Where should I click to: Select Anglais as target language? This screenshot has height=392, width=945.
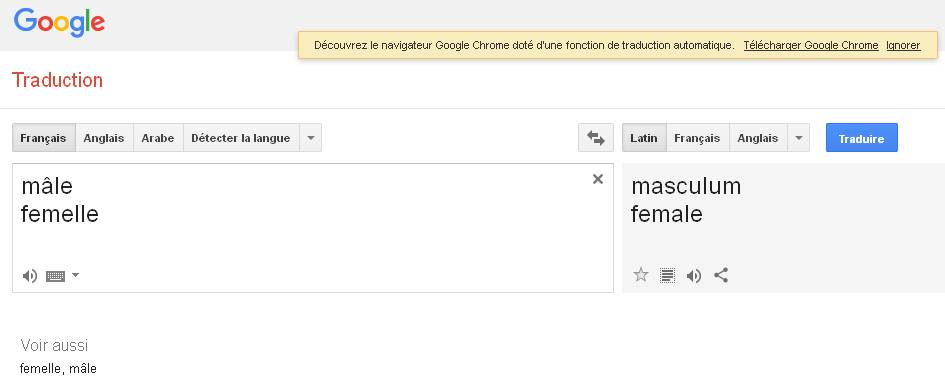(758, 138)
